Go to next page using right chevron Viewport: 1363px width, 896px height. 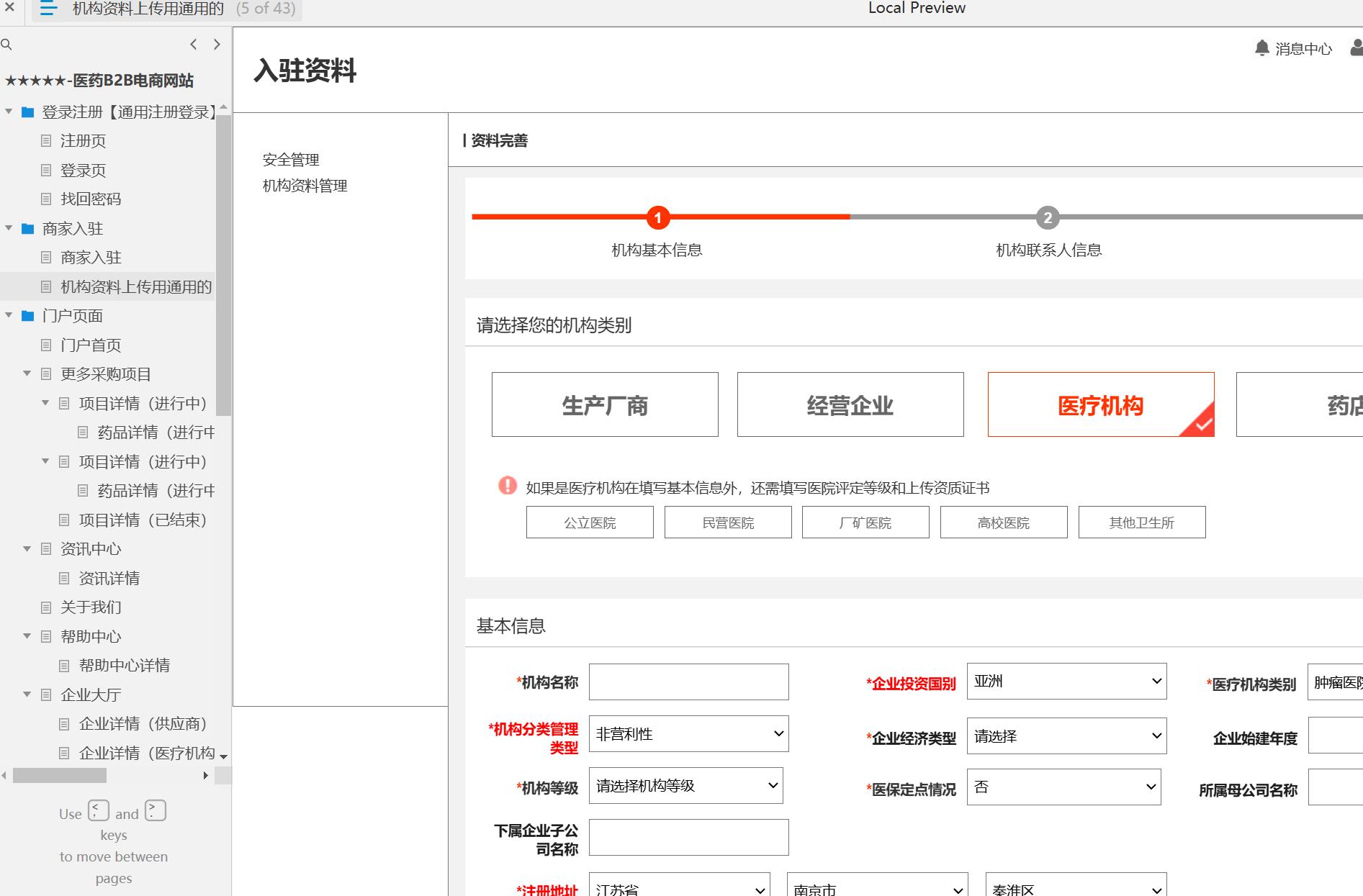point(217,45)
